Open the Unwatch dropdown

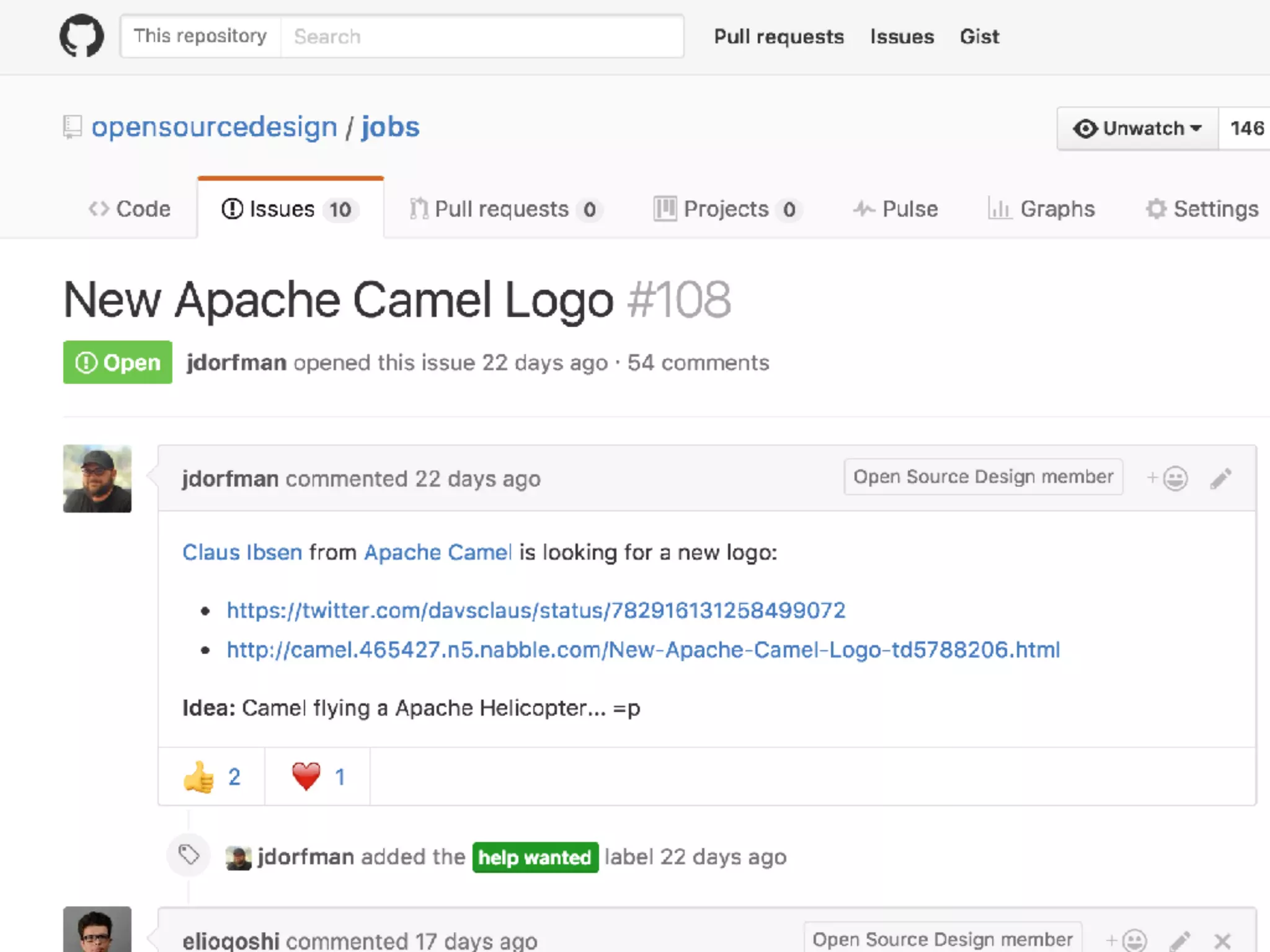point(1137,128)
